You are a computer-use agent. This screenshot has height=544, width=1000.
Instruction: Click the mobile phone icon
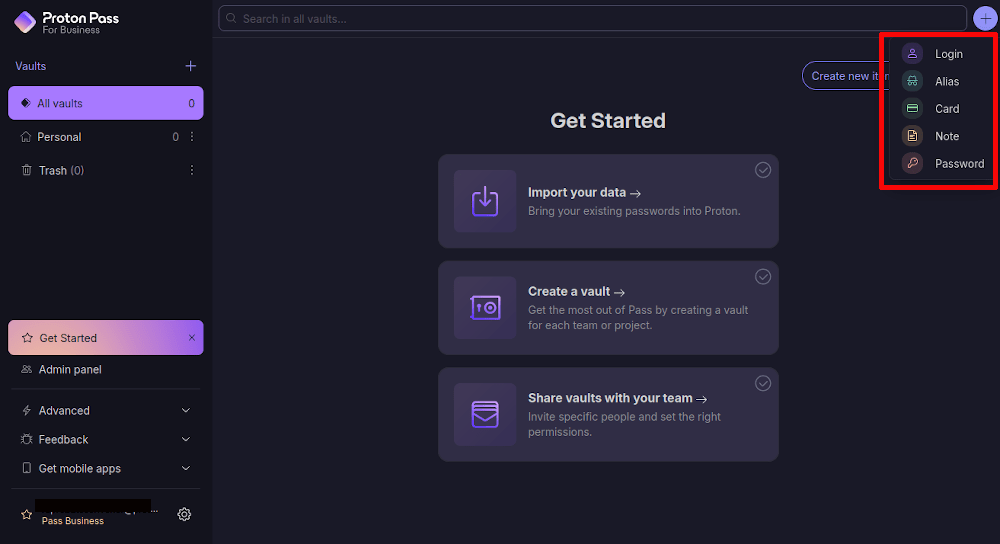pos(26,468)
